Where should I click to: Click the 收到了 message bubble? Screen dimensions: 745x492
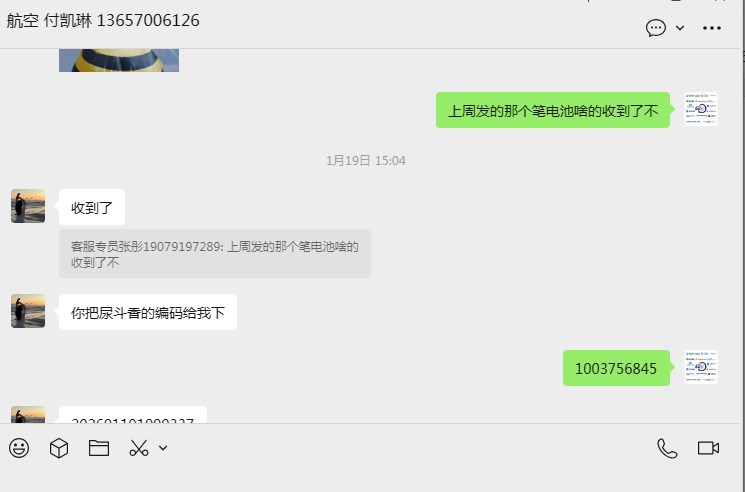[x=92, y=207]
